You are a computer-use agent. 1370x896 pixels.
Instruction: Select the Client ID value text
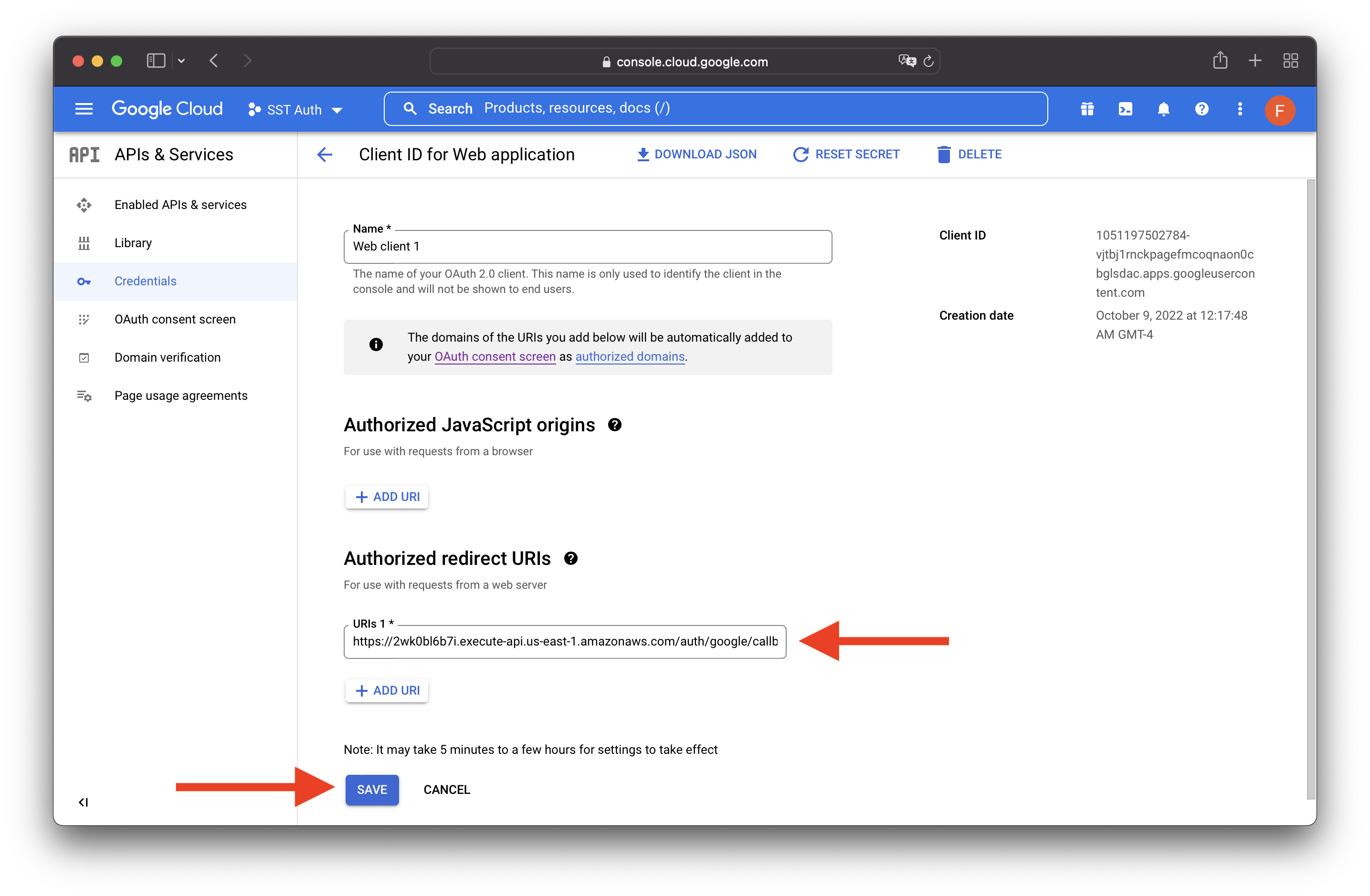pos(1175,263)
